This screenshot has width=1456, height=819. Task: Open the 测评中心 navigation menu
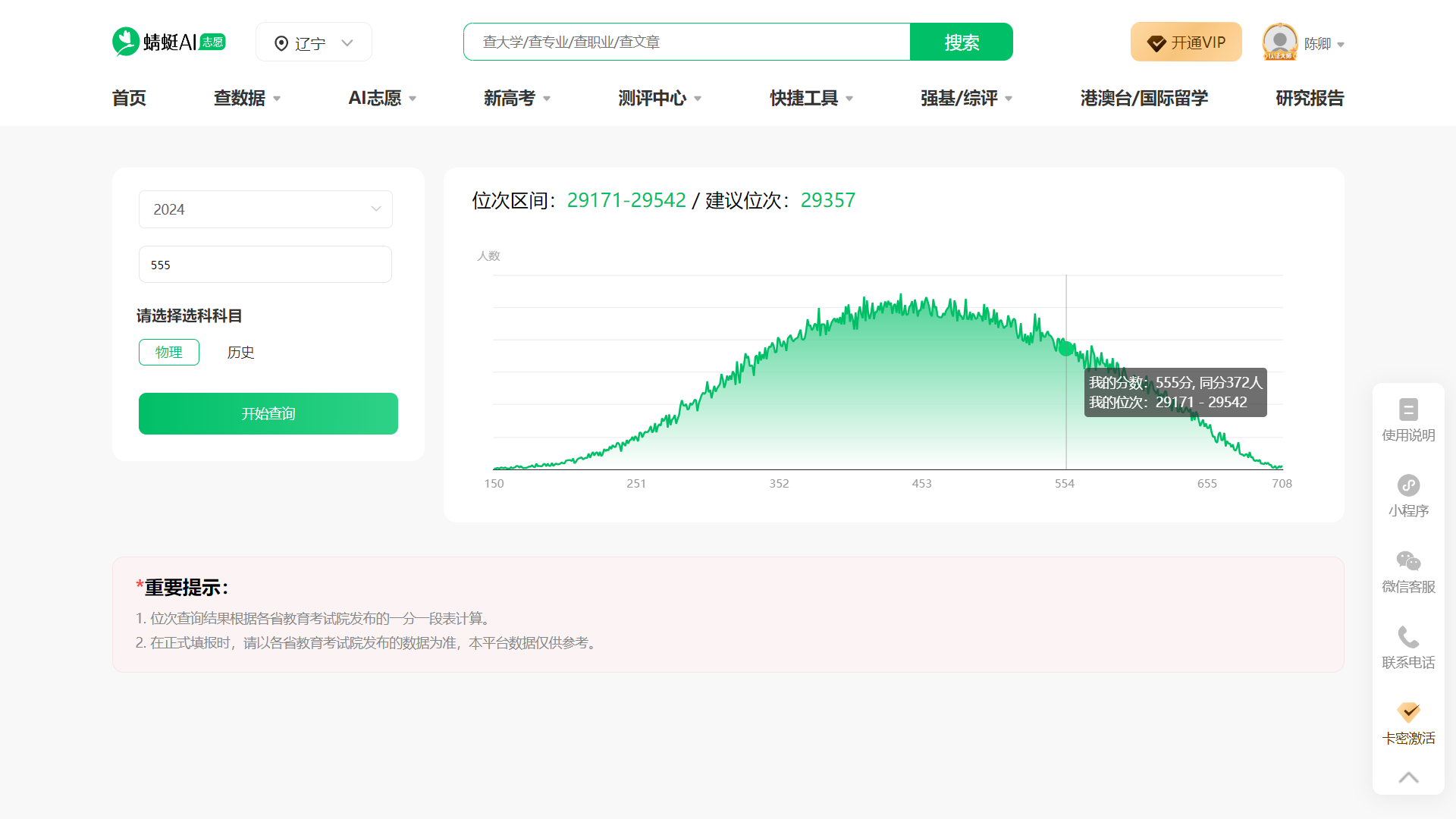(x=652, y=98)
